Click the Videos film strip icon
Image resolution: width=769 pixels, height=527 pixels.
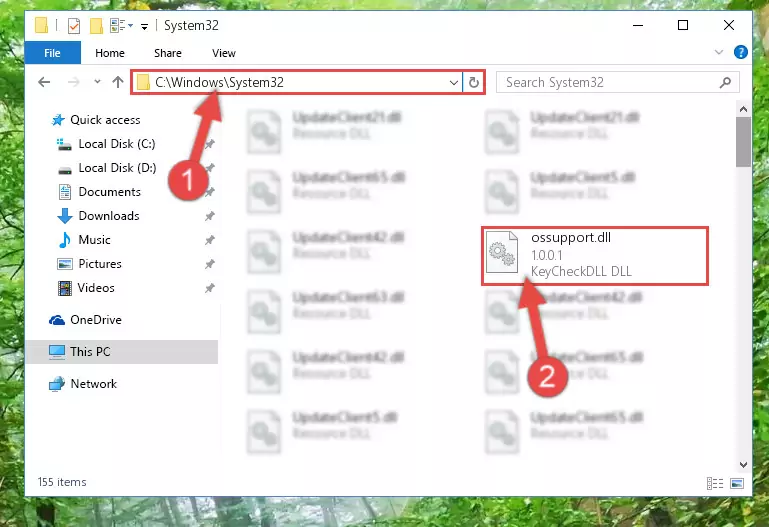tap(65, 288)
